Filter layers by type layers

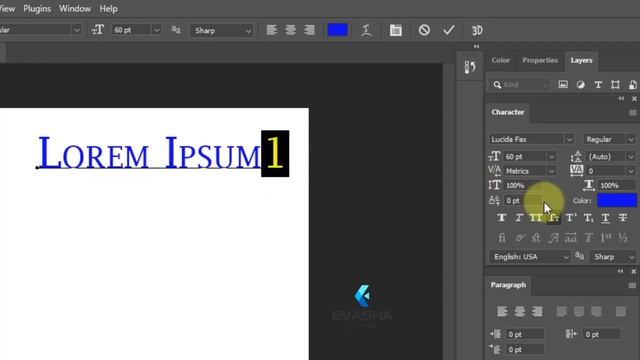(598, 84)
